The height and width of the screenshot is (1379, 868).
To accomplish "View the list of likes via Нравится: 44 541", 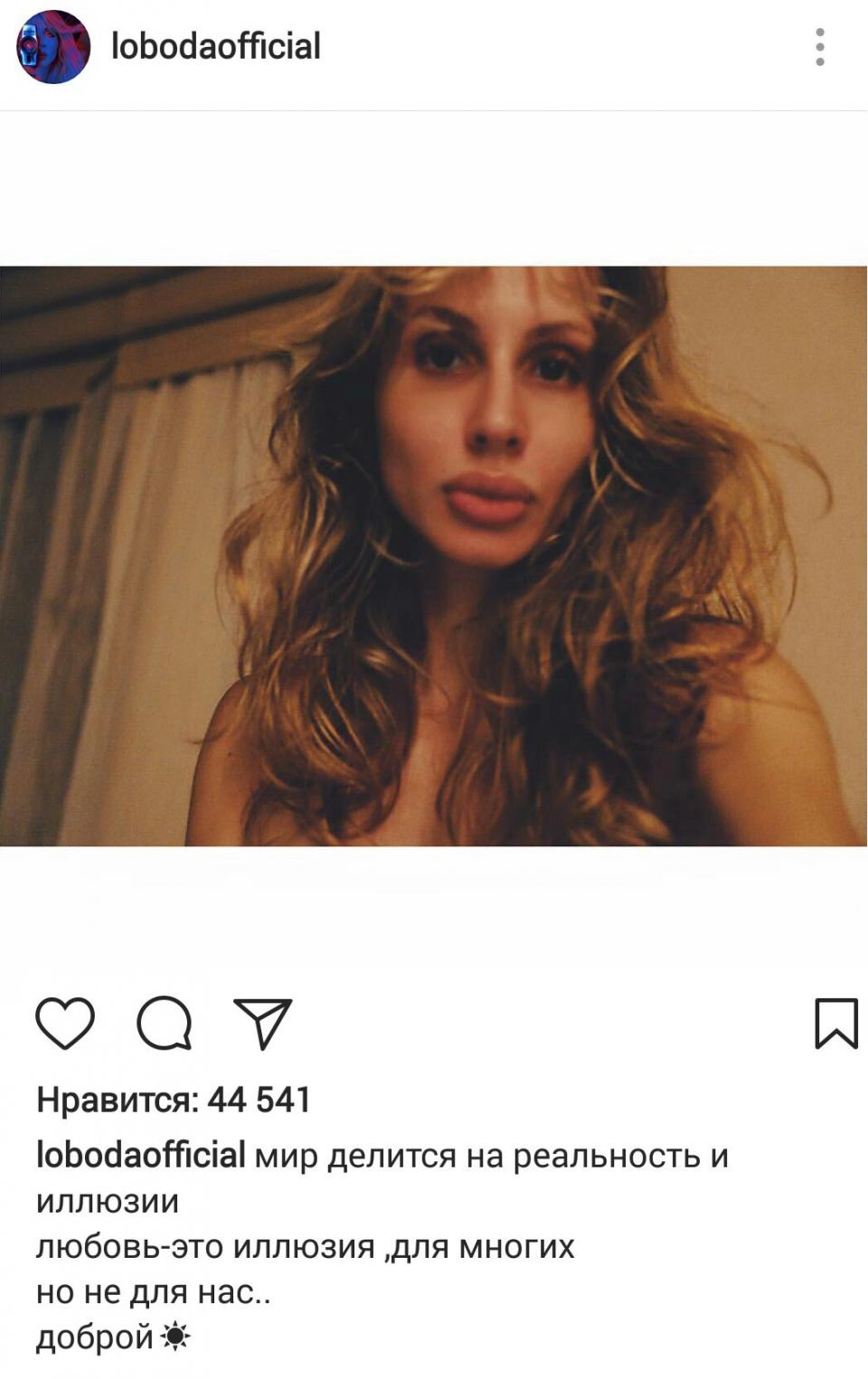I will 174,1100.
